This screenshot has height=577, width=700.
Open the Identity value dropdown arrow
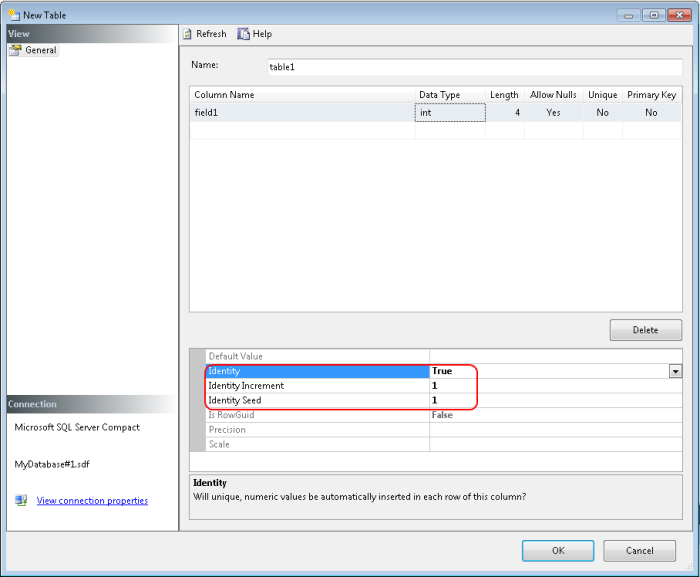675,371
